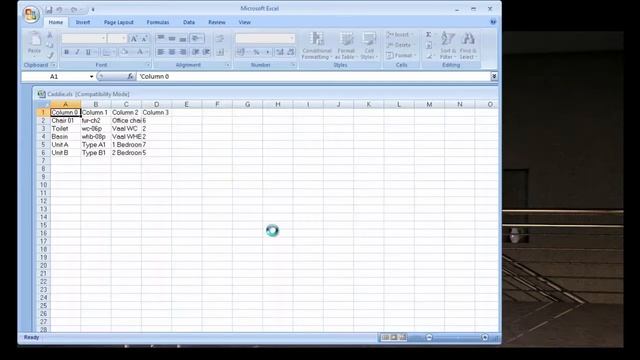
Task: Open Format as Table gallery
Action: coord(346,46)
